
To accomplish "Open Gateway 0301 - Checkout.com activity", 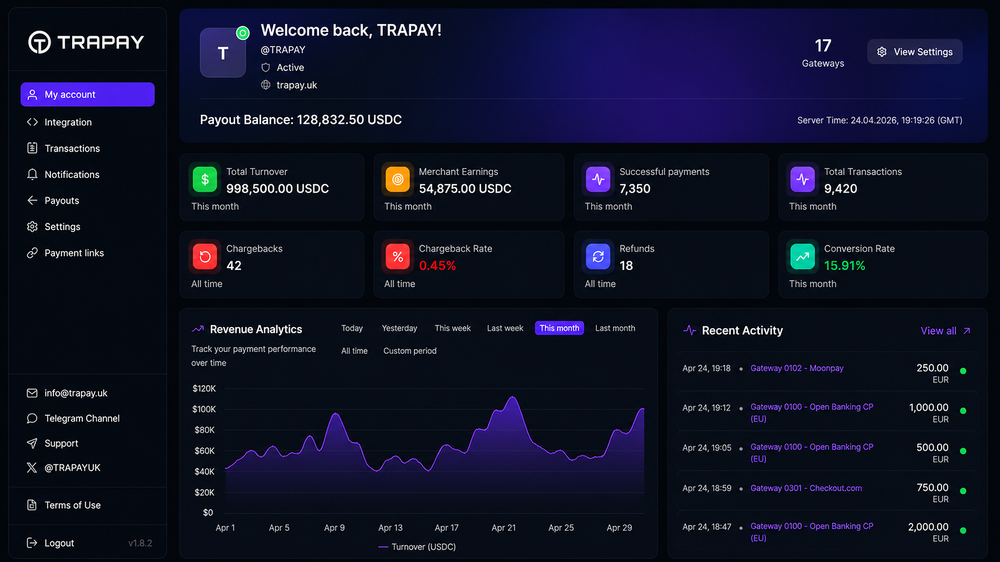I will (x=805, y=488).
